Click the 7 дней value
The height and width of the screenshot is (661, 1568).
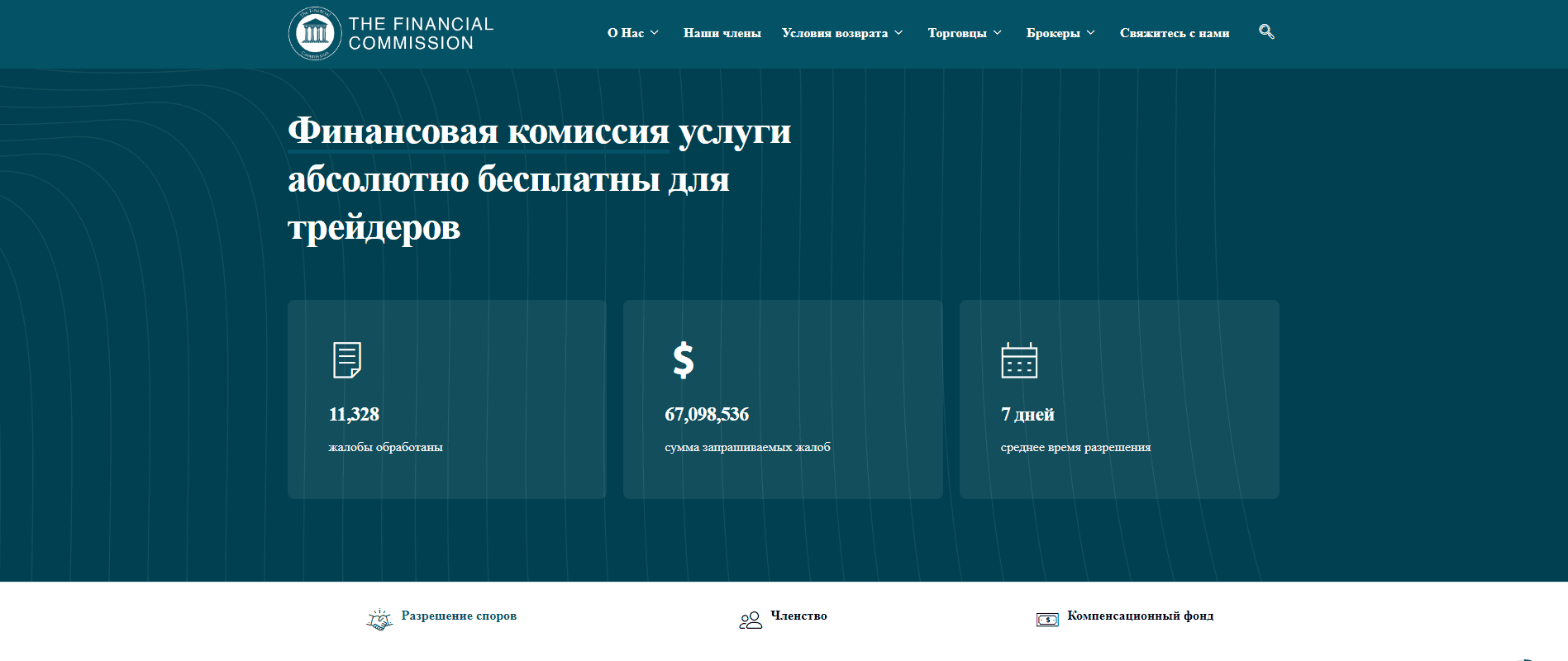tap(1027, 414)
